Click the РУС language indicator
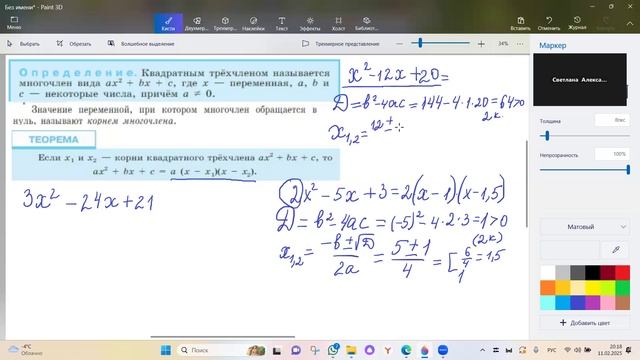This screenshot has width=640, height=360. pos(551,350)
